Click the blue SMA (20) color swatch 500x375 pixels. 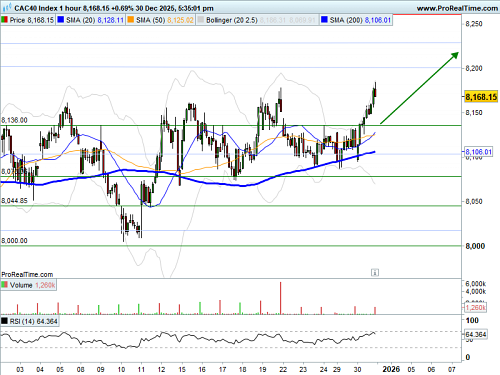point(61,20)
